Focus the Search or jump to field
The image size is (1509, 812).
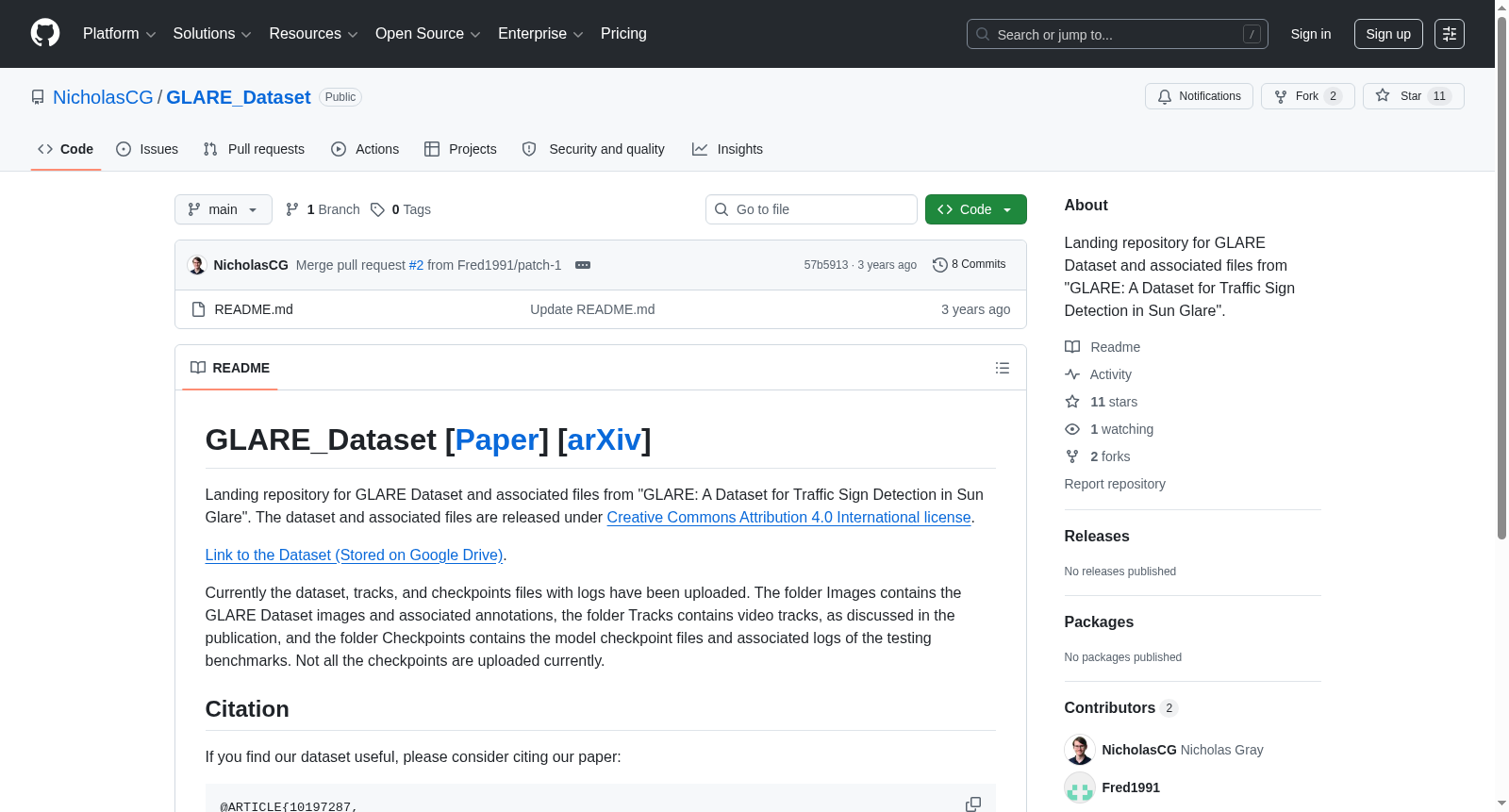(x=1118, y=34)
